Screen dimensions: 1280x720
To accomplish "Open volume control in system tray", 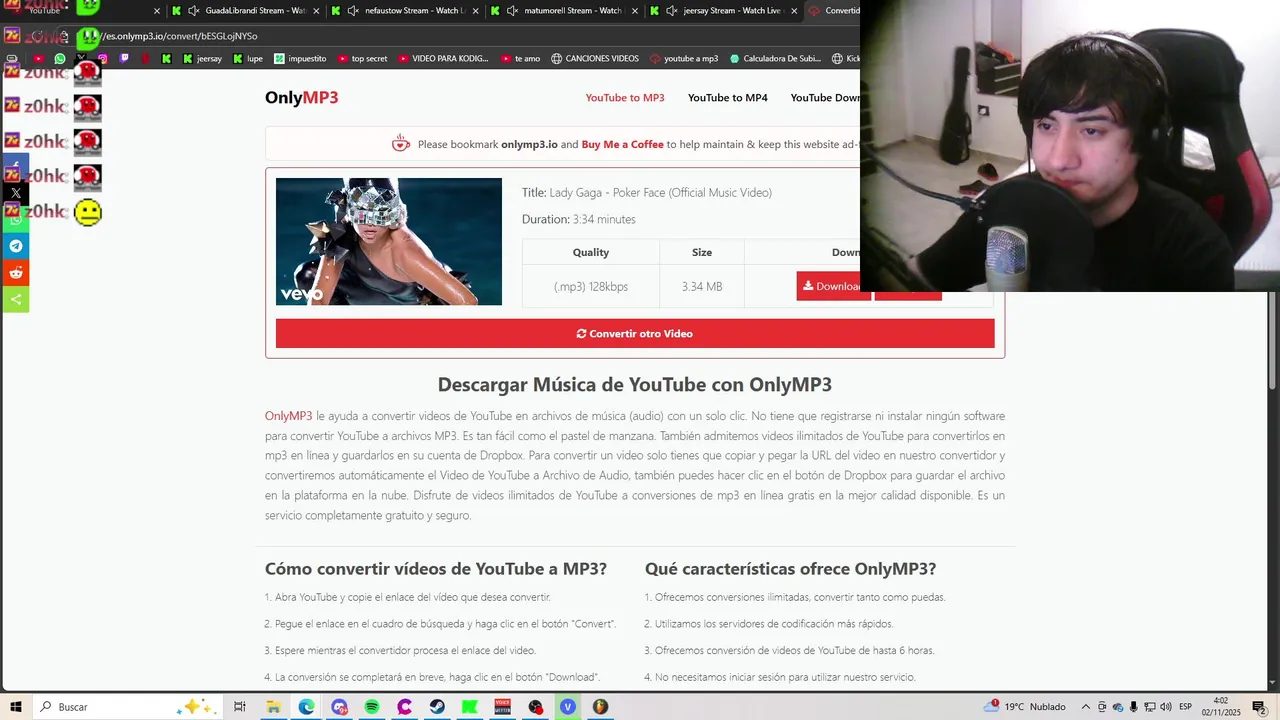I will point(1166,707).
